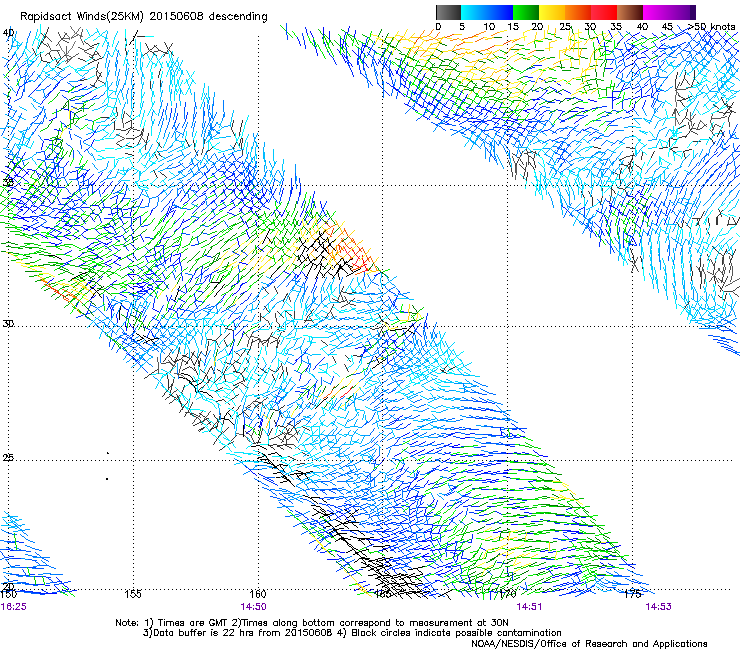Click the 'NOAA/NESDIS/Office of Research and Applications' credit
The height and width of the screenshot is (650, 740).
click(589, 644)
